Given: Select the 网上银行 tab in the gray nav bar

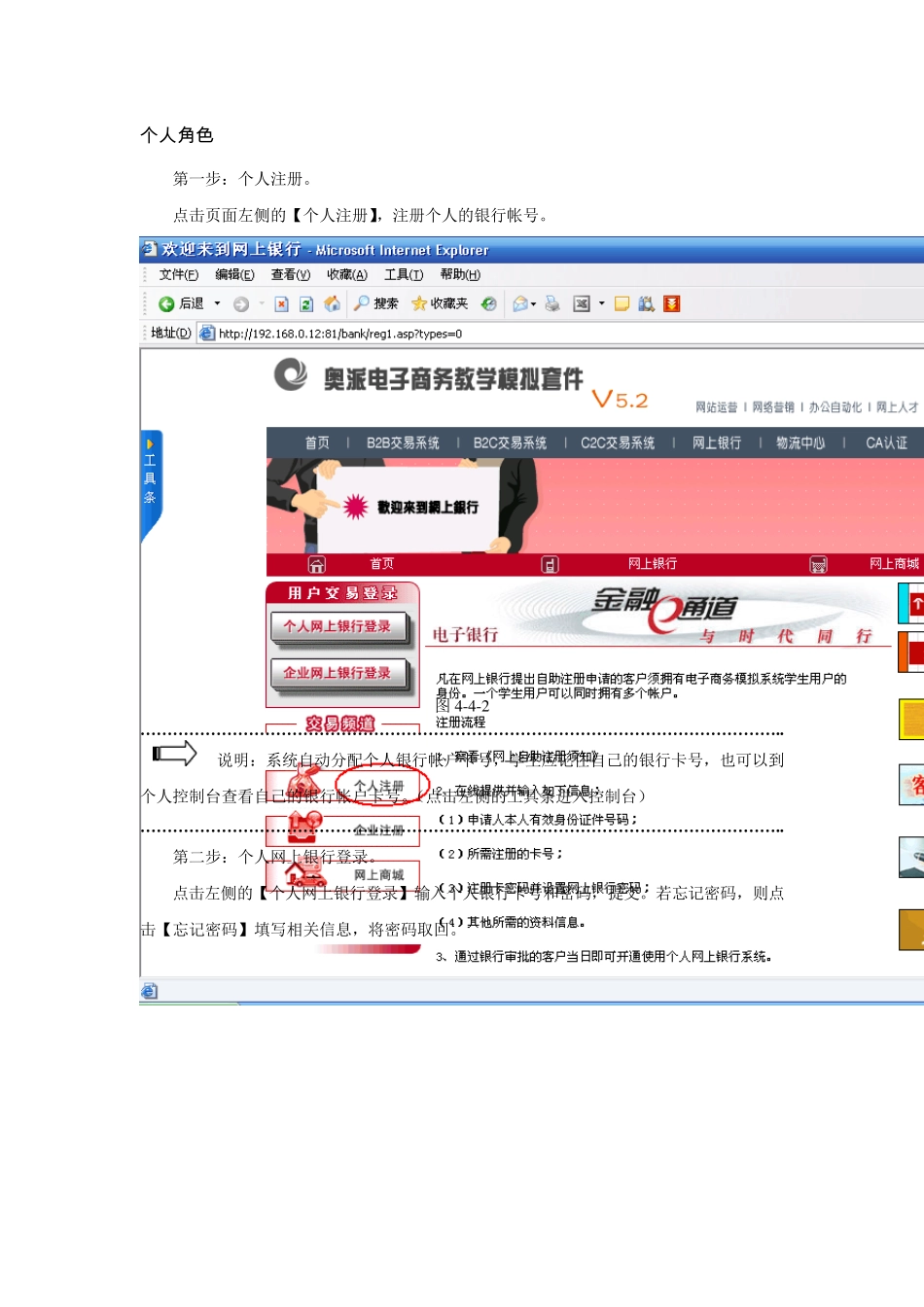Looking at the screenshot, I should click(717, 443).
